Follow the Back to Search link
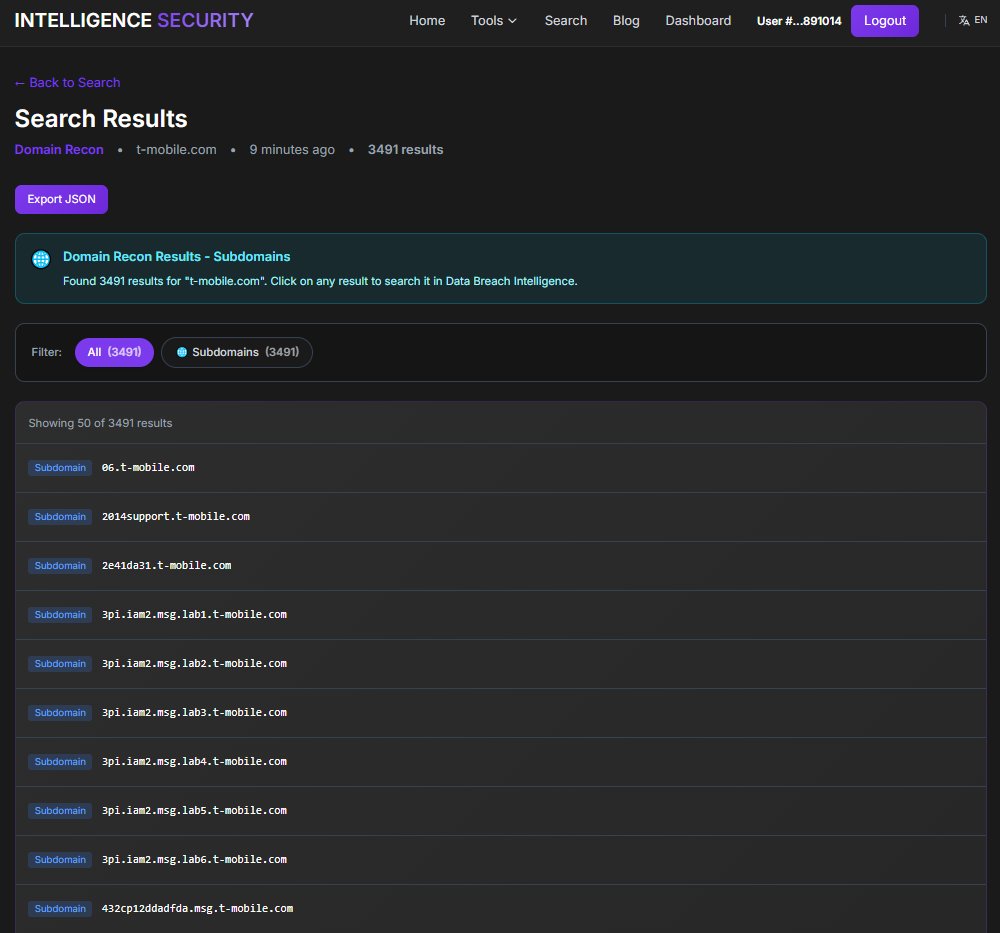Image resolution: width=1000 pixels, height=933 pixels. (68, 82)
